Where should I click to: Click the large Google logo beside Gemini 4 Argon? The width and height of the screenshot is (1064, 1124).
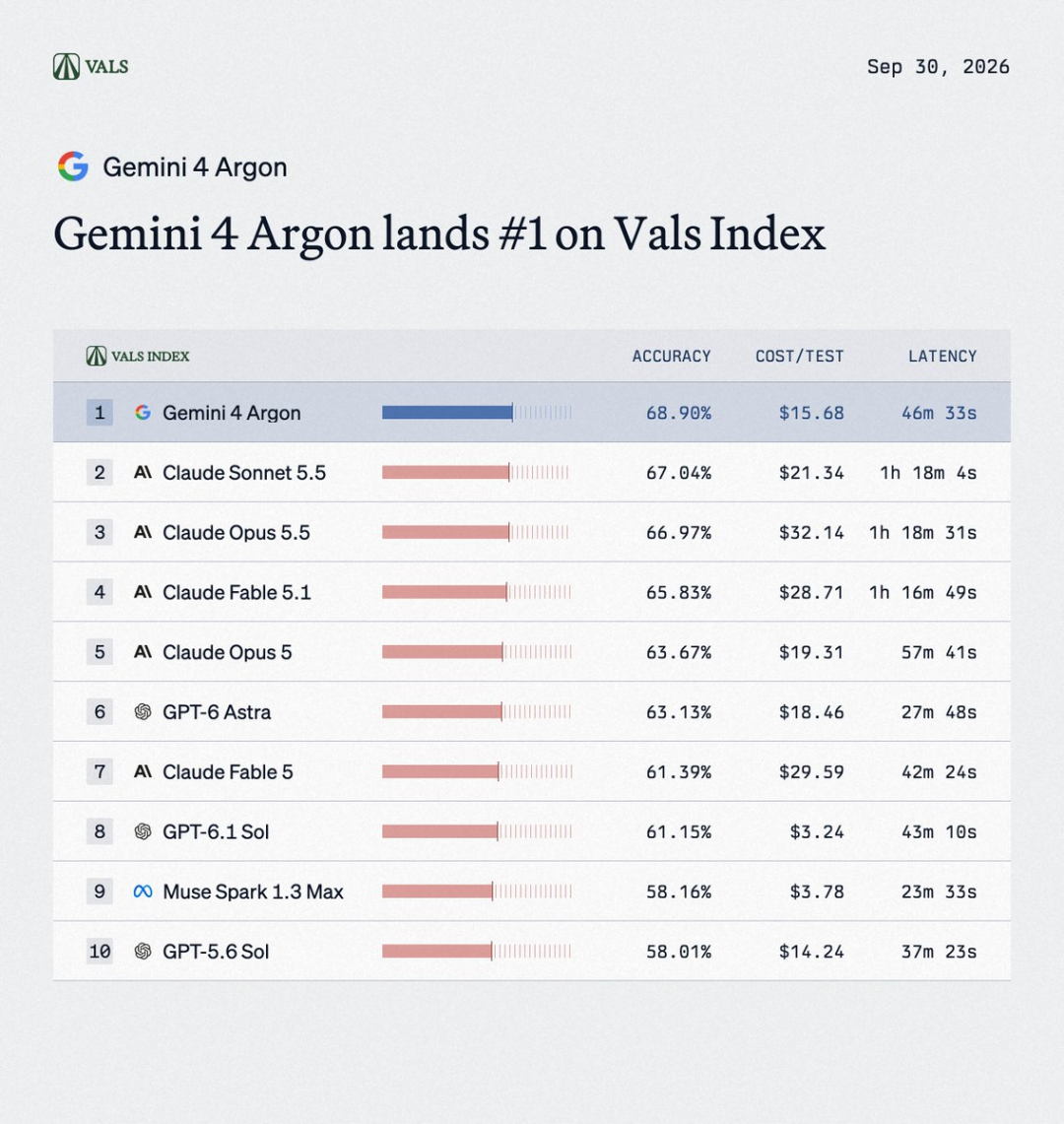coord(73,166)
